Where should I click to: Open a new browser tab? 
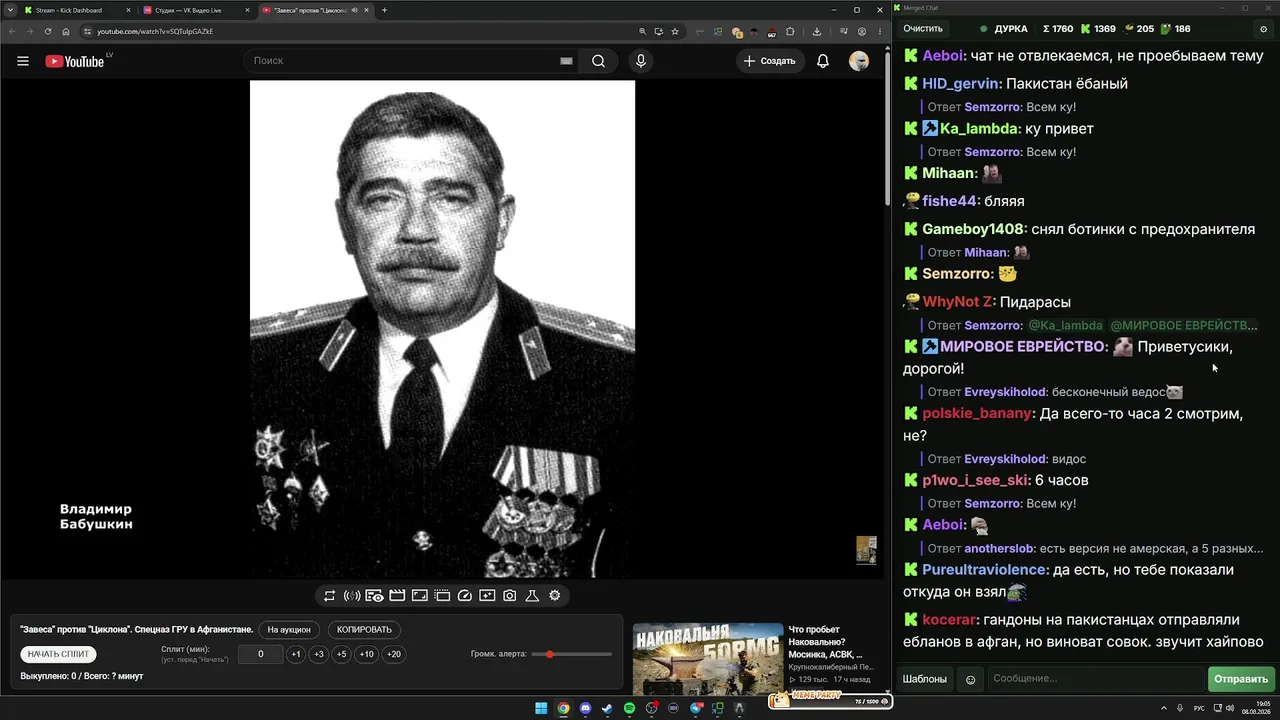[384, 10]
